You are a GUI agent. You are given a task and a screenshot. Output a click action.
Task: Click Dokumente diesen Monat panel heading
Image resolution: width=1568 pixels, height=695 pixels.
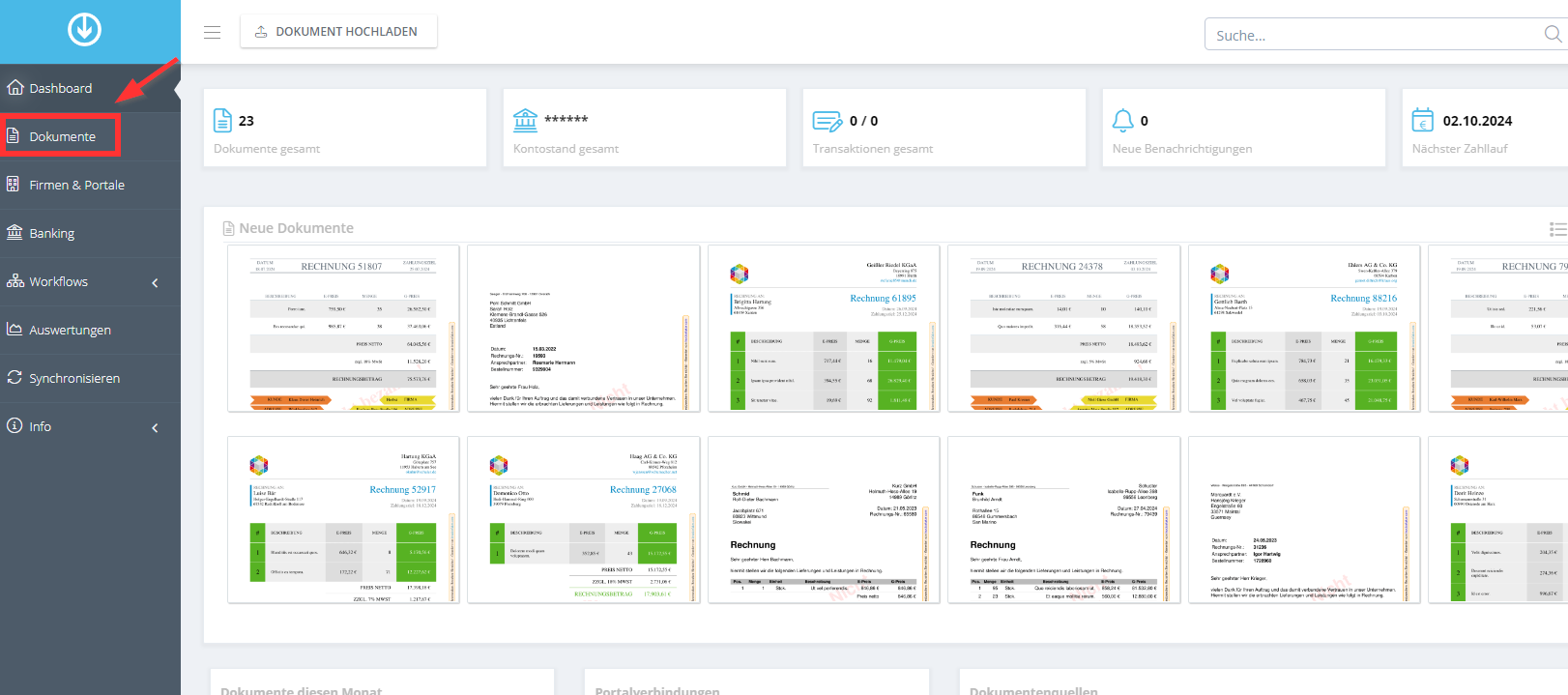tap(301, 689)
